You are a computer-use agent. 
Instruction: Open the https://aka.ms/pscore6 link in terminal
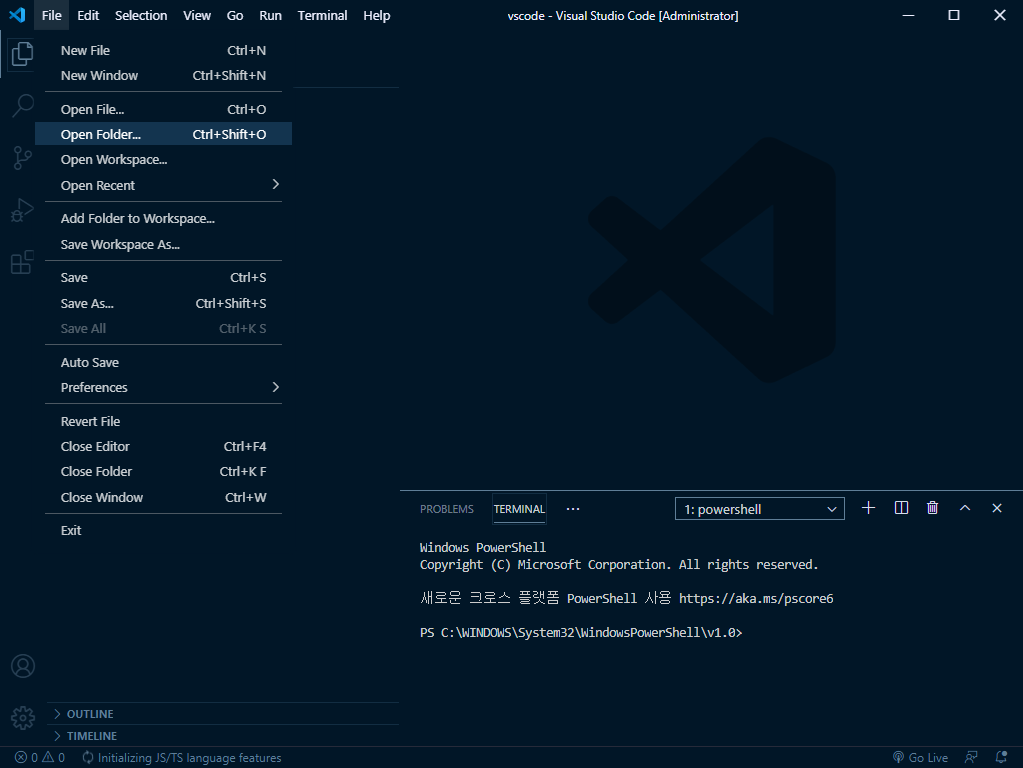[x=756, y=598]
